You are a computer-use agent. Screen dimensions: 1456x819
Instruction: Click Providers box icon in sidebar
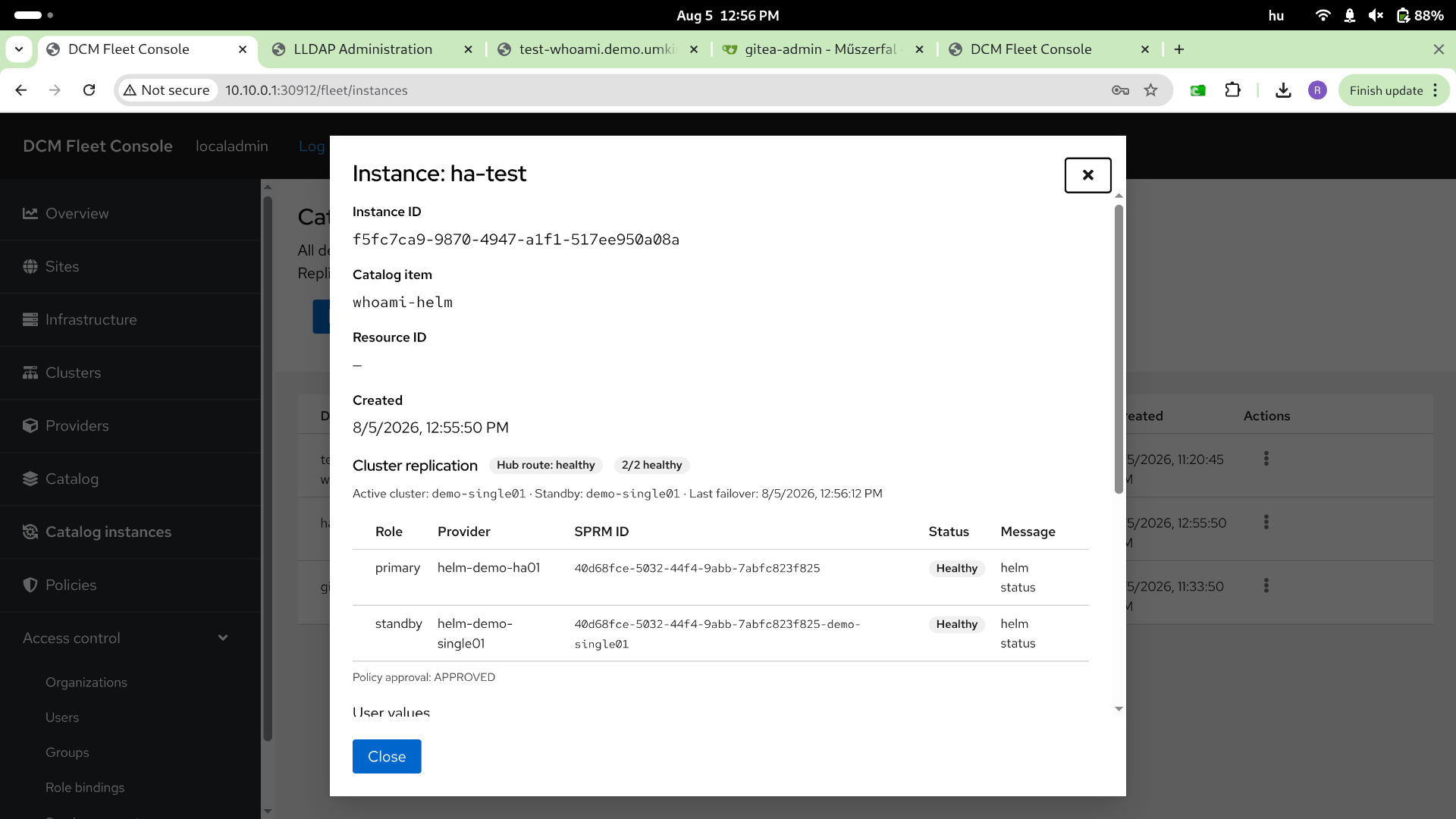(30, 425)
